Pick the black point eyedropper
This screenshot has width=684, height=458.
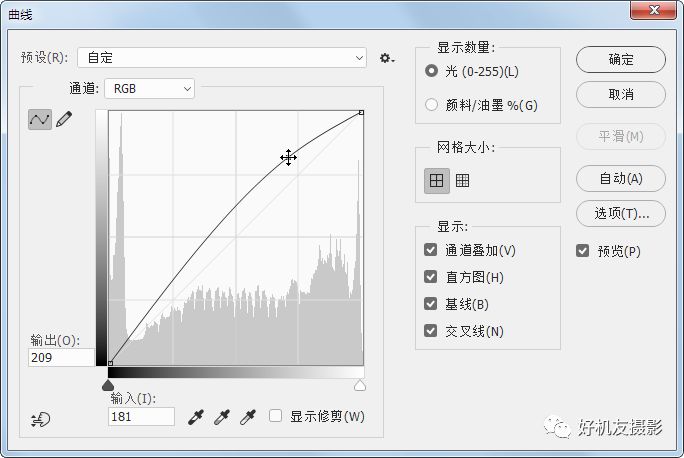[x=196, y=417]
